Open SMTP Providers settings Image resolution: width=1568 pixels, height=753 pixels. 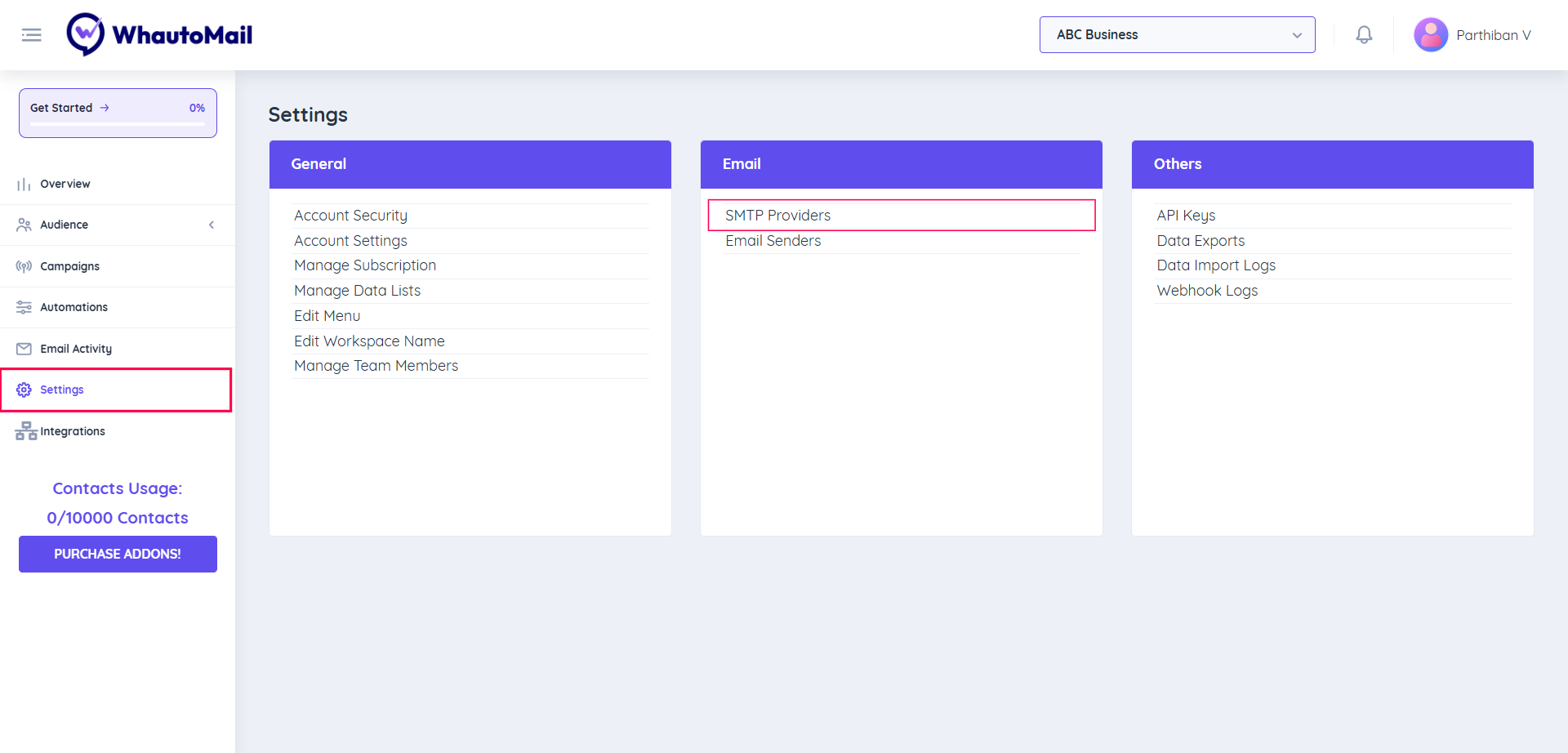[777, 215]
